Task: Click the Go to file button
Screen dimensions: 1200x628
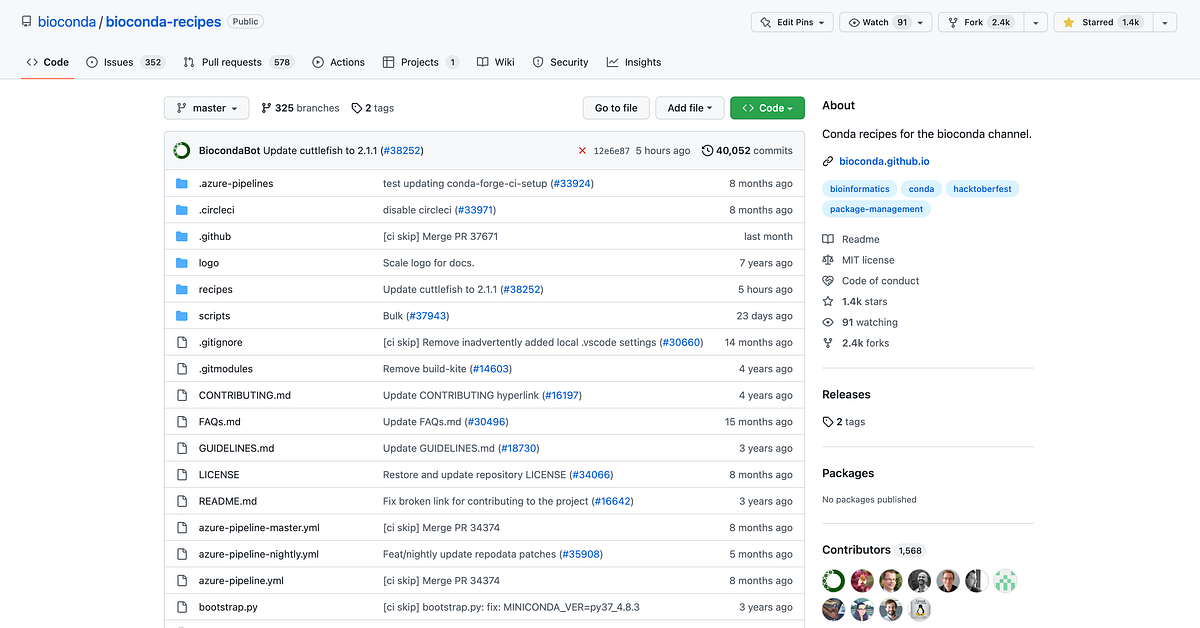Action: (x=615, y=107)
